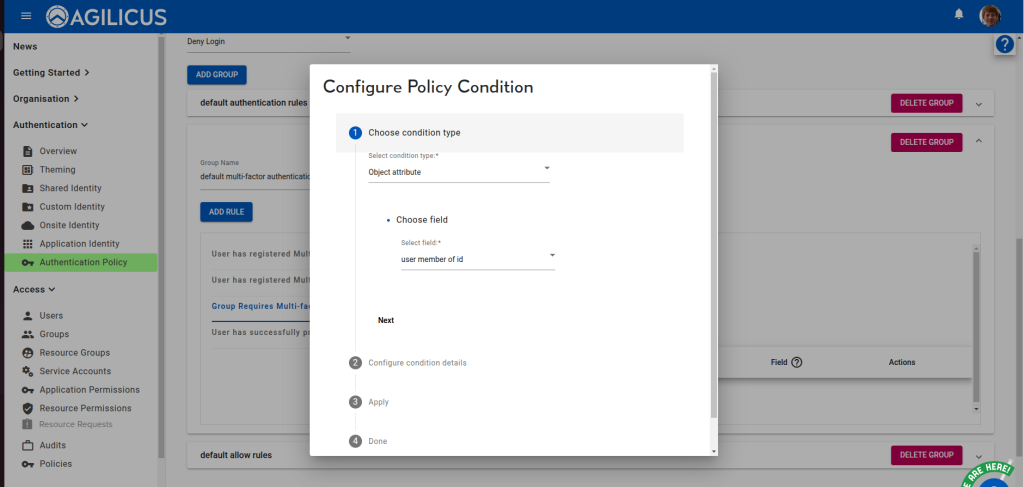
Task: Select the Configure condition details step
Action: (417, 362)
